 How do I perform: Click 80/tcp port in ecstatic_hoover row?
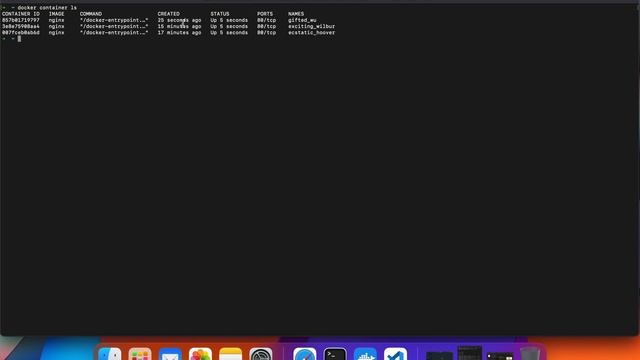point(267,32)
